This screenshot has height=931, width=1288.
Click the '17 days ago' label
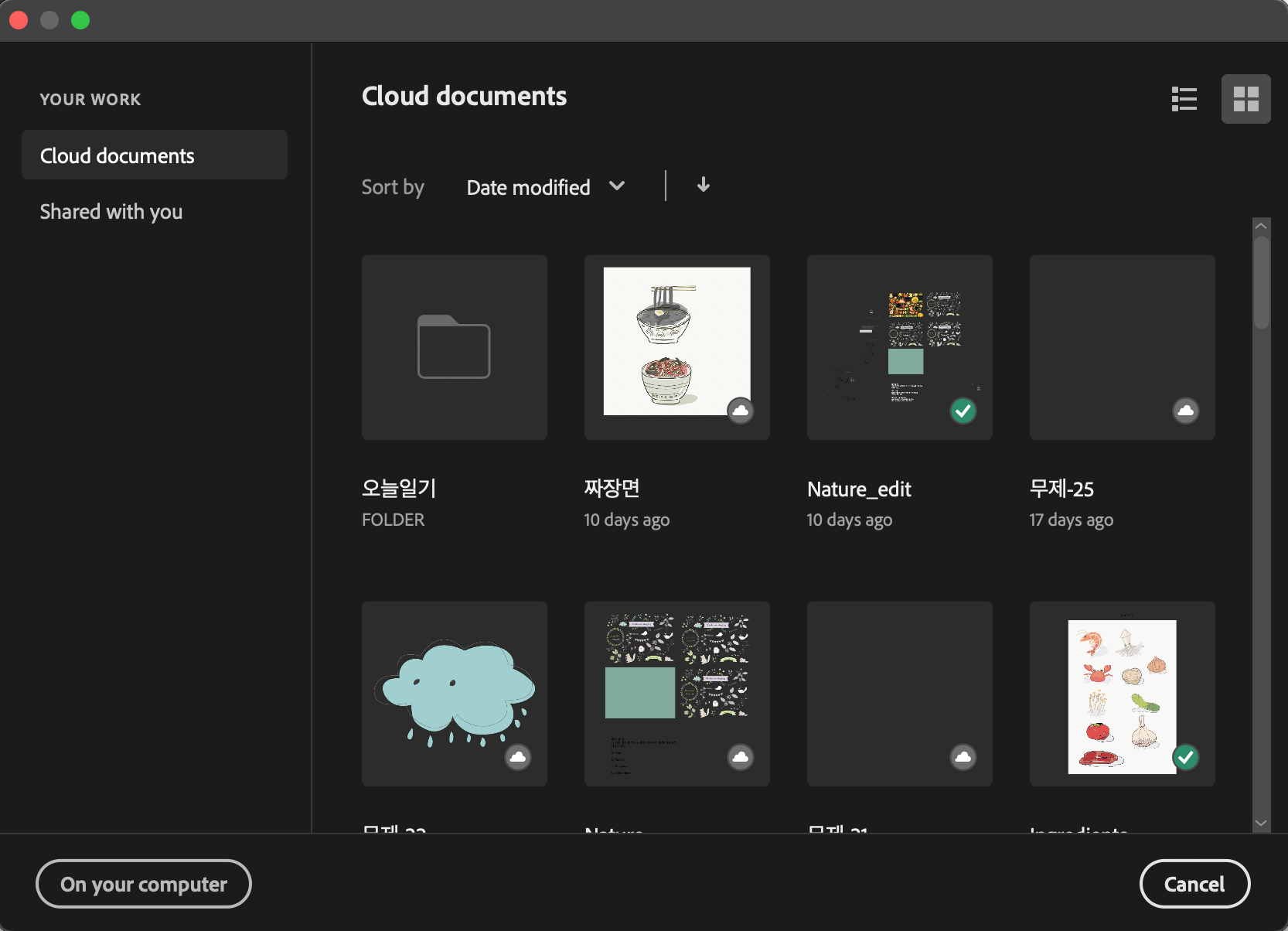pos(1072,520)
